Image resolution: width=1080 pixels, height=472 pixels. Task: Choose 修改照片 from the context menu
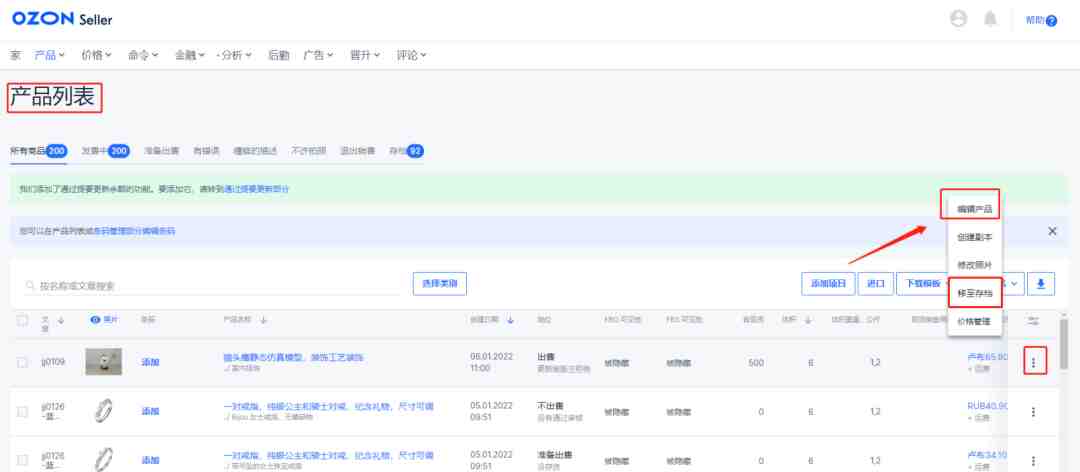(974, 265)
